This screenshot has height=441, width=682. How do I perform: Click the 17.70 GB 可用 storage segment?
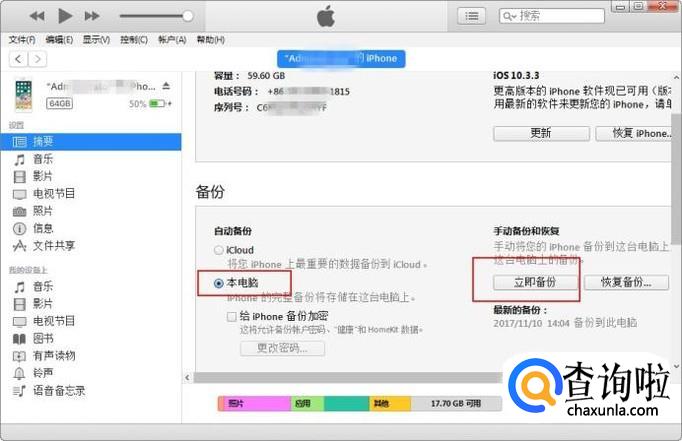pyautogui.click(x=456, y=404)
